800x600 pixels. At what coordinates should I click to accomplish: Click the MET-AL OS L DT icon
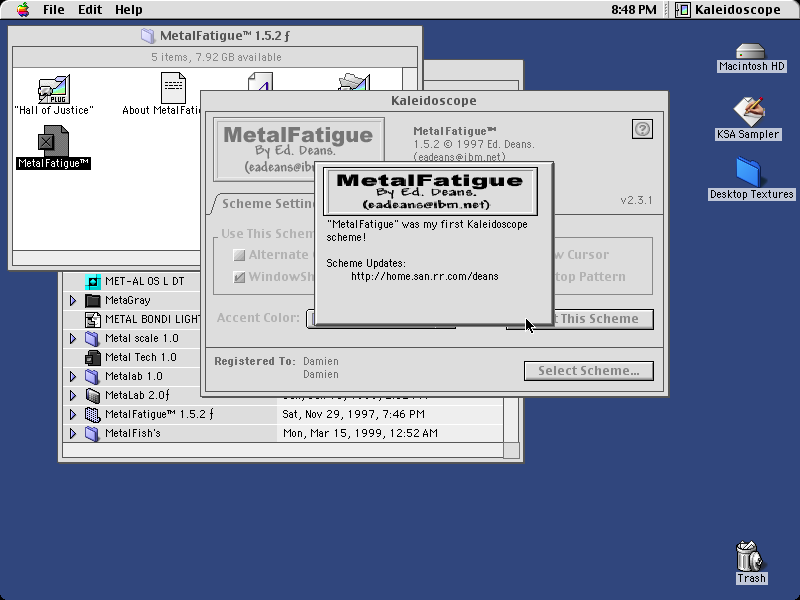coord(93,281)
